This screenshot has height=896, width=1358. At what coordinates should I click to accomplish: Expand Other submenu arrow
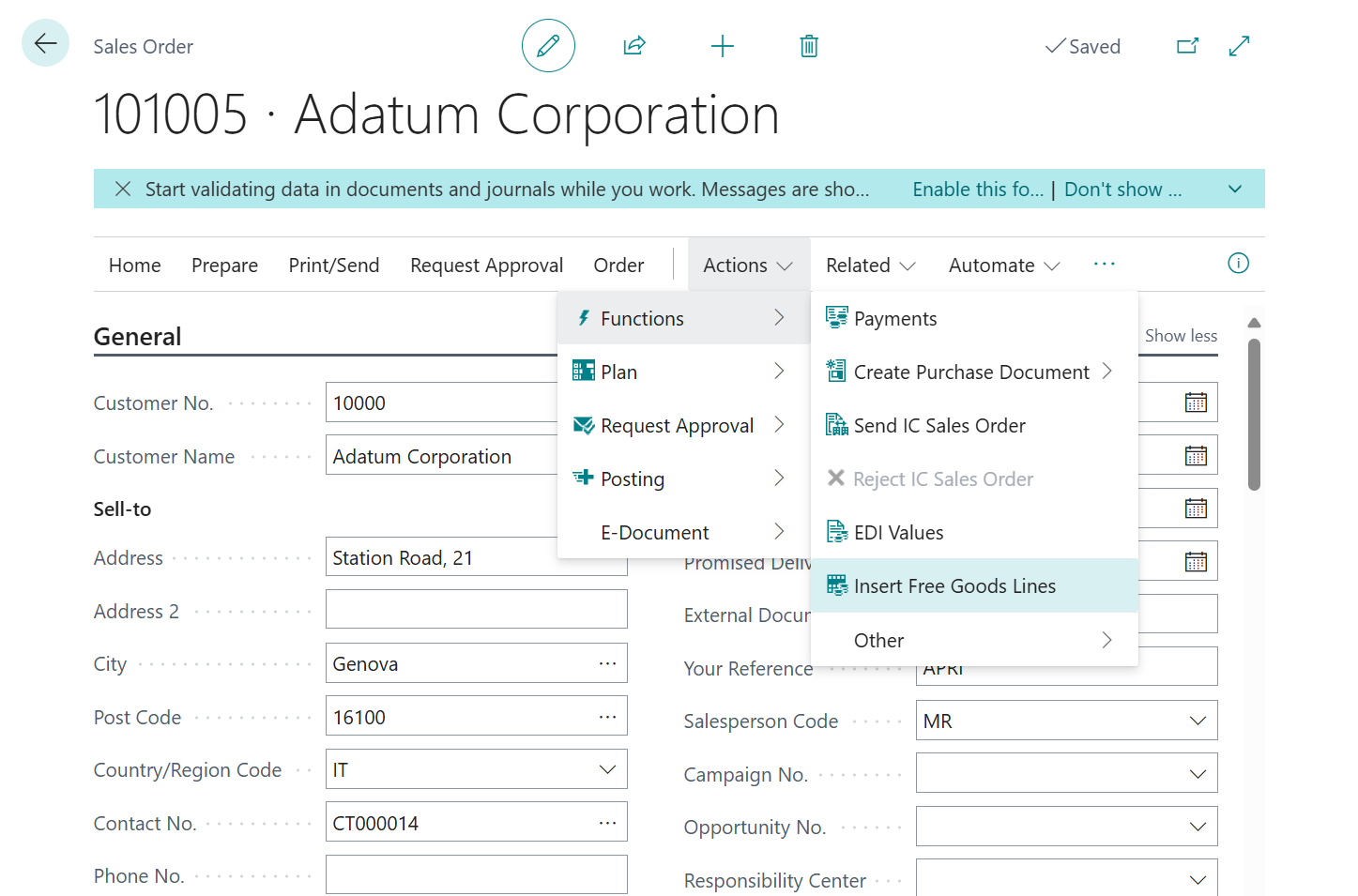click(1106, 640)
